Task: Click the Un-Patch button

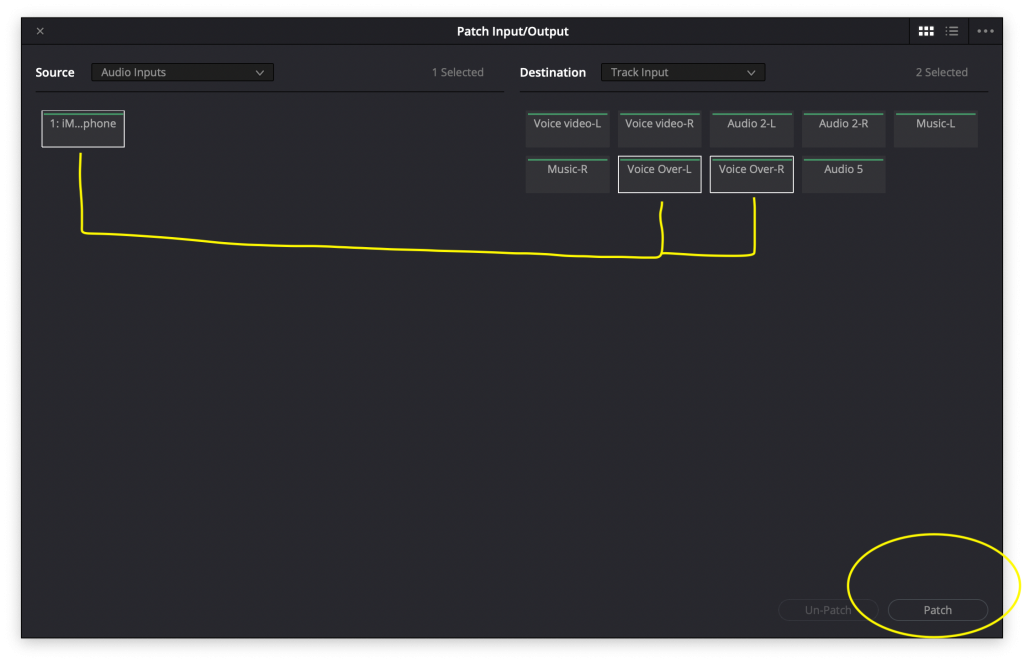Action: 828,610
